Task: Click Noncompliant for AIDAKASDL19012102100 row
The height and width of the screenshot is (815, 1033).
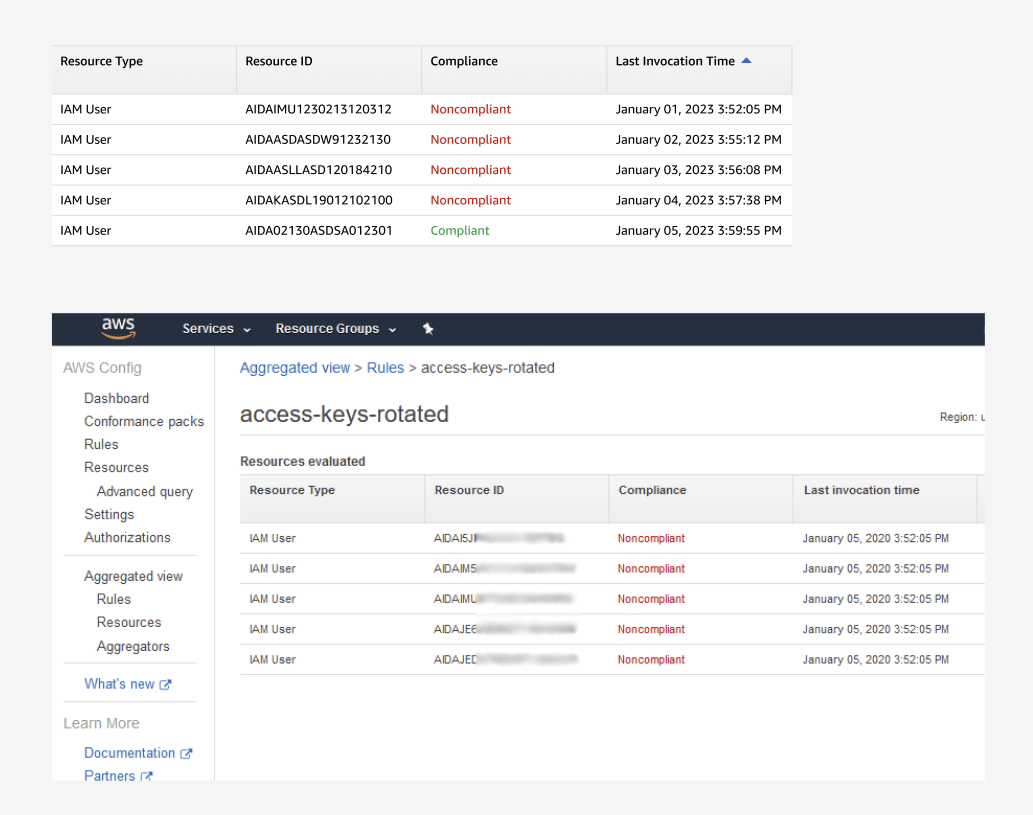Action: (470, 200)
